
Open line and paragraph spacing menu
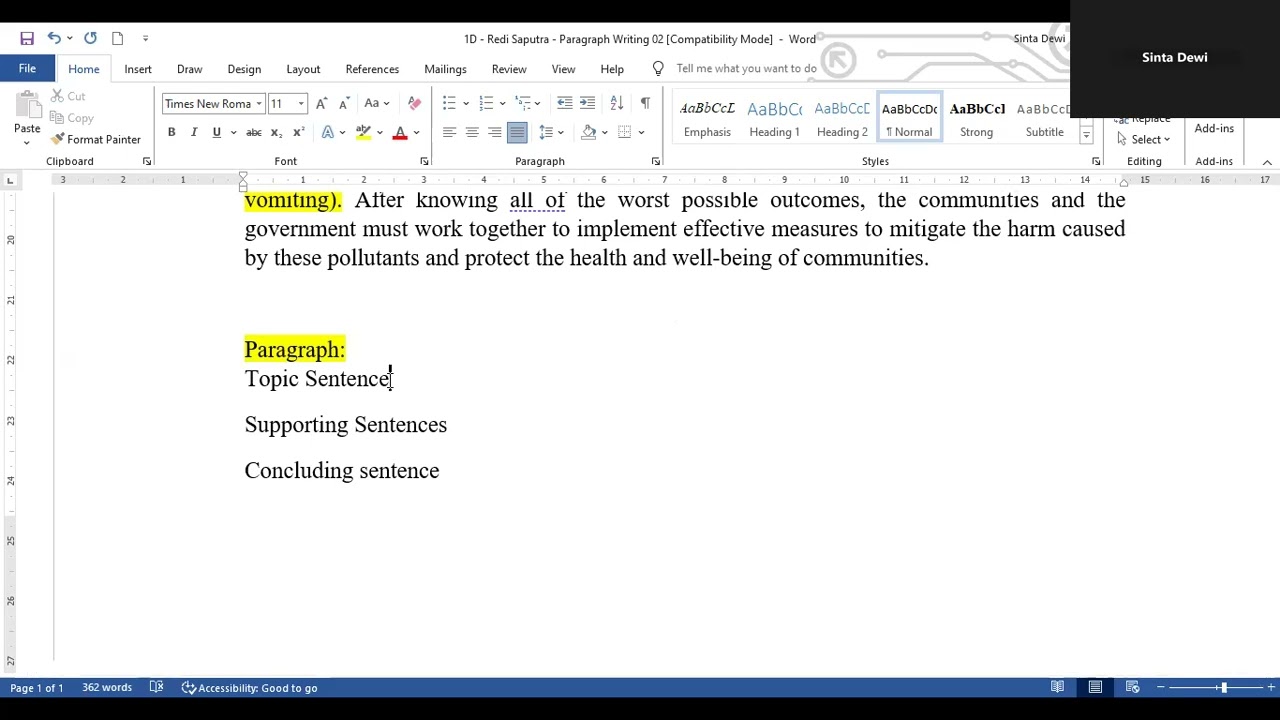pyautogui.click(x=550, y=132)
